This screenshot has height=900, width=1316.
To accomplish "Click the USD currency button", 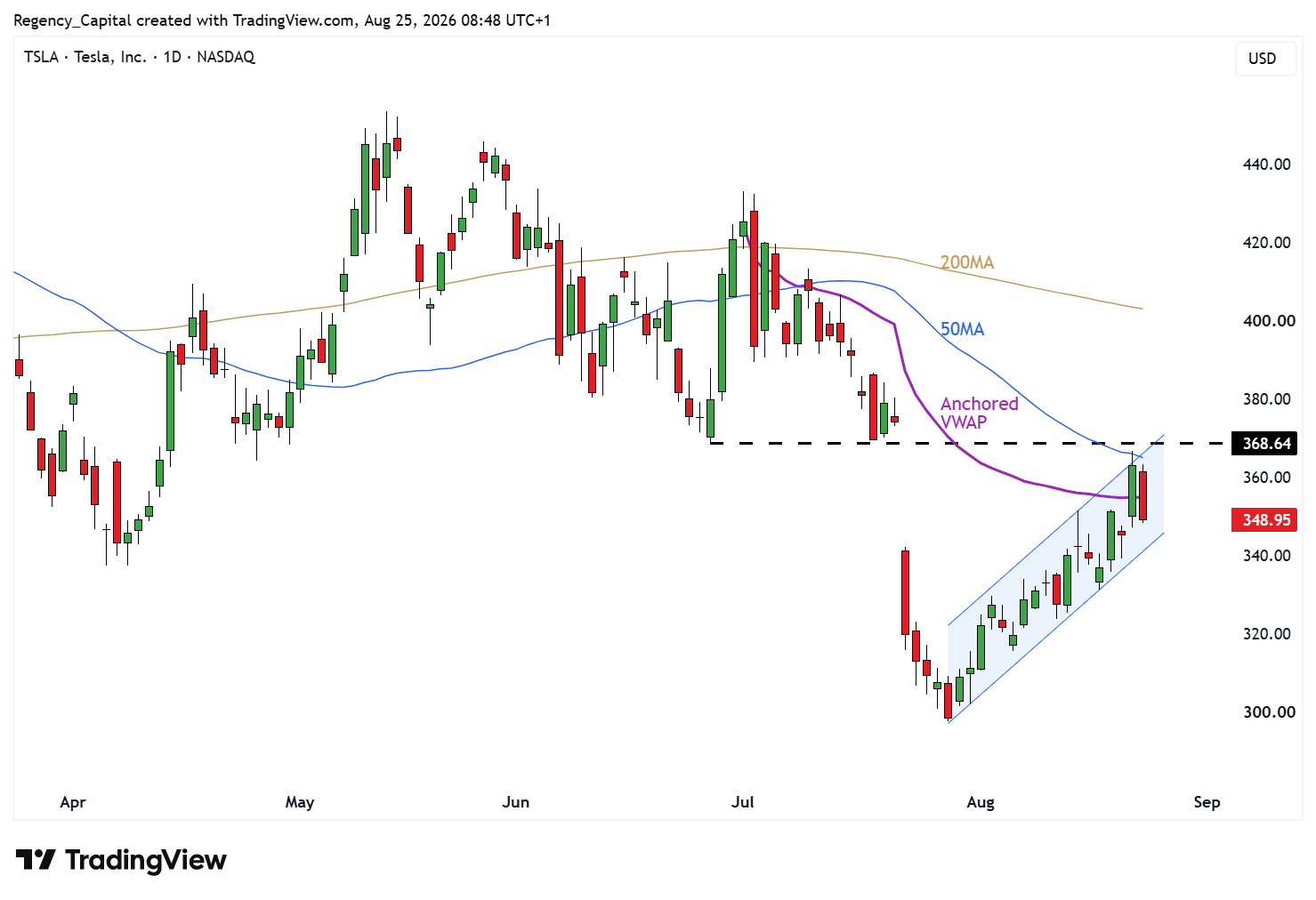I will pyautogui.click(x=1265, y=59).
